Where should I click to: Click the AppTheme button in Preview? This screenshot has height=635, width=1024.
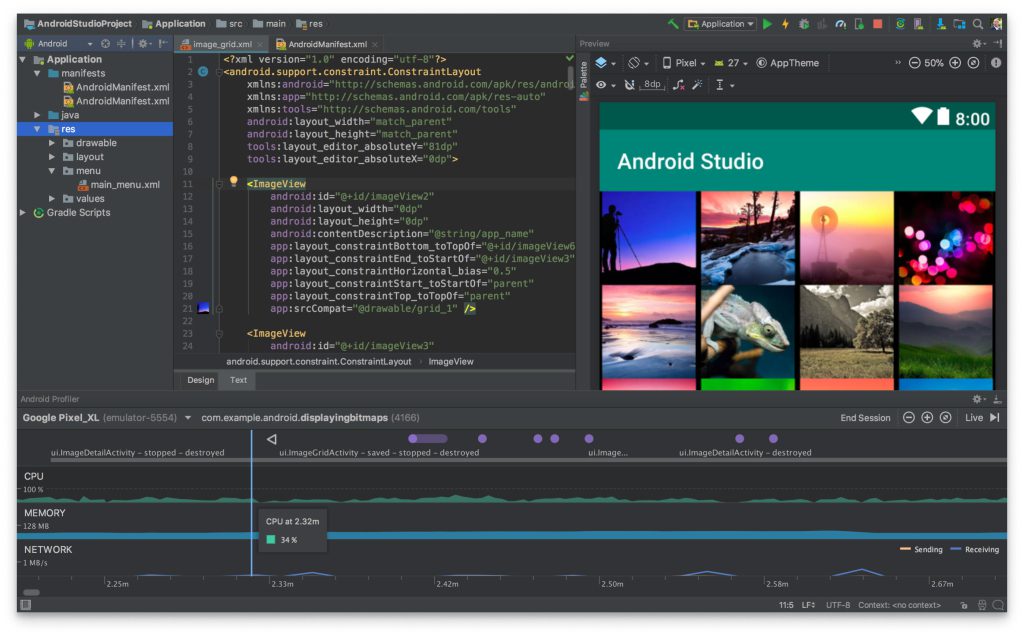coord(788,63)
